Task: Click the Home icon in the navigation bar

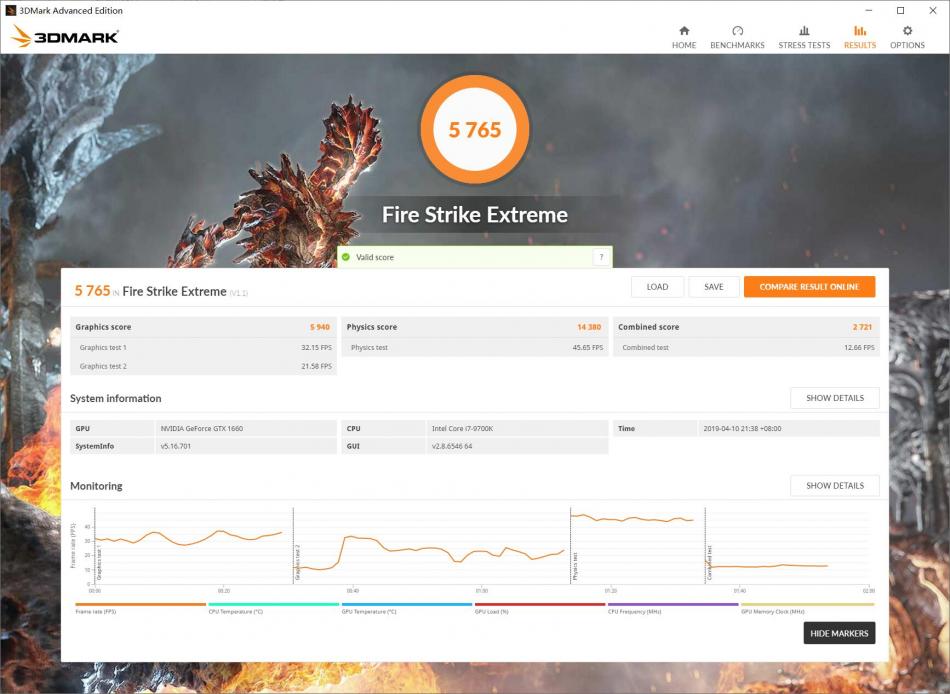Action: pos(684,36)
